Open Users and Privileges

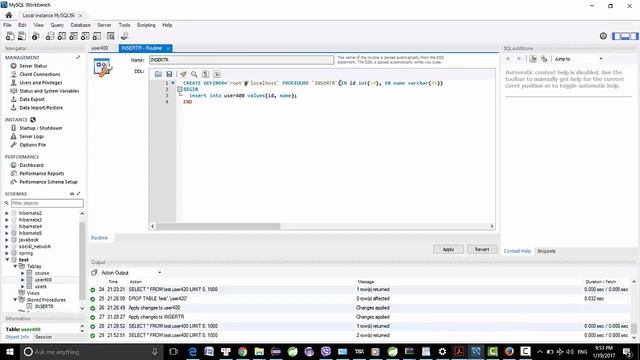coord(41,82)
